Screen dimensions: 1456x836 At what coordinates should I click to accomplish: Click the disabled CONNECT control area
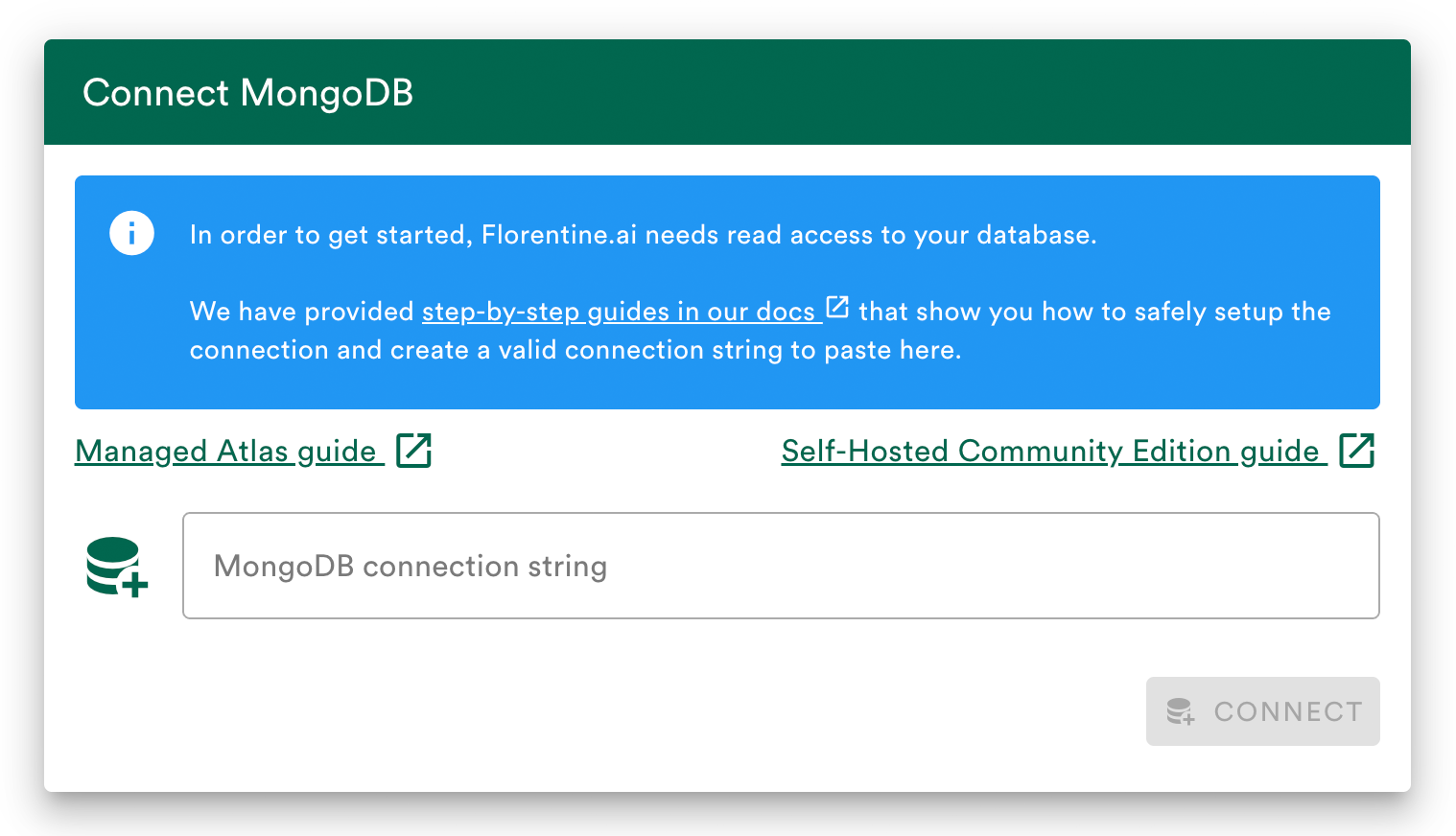[x=1263, y=711]
